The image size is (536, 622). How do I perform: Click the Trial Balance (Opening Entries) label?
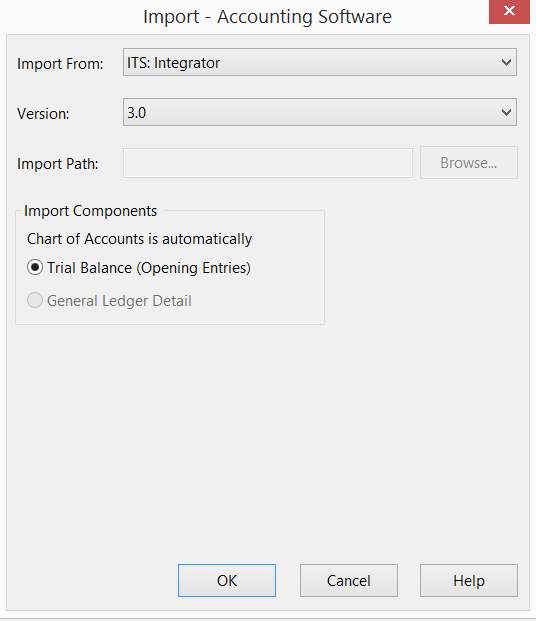click(x=149, y=268)
